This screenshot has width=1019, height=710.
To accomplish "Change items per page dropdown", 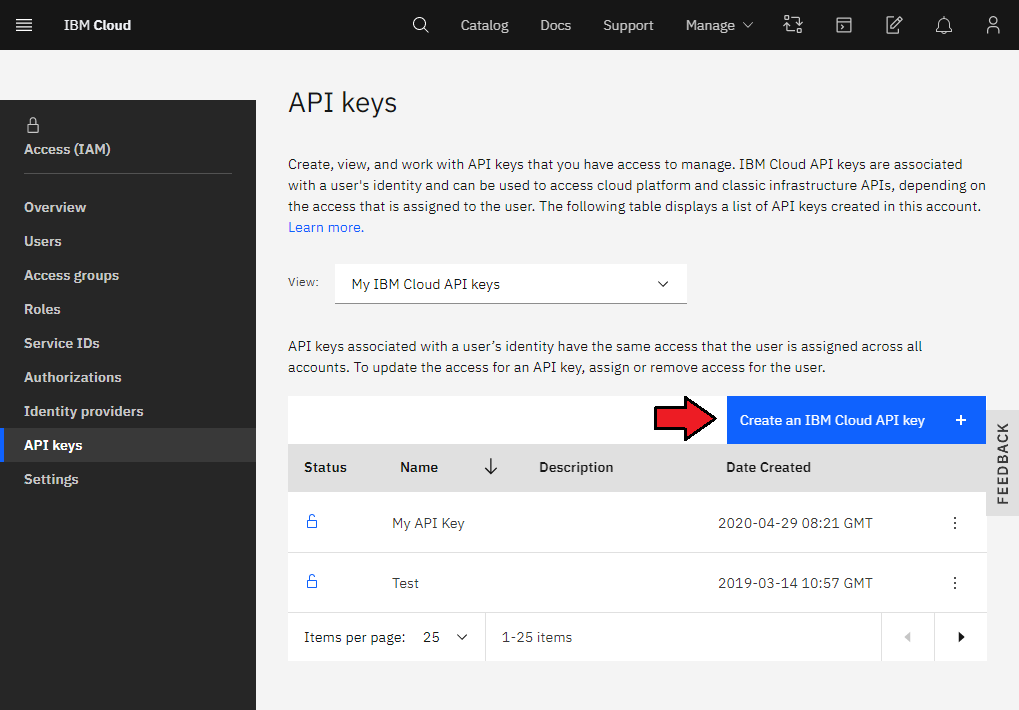I will 445,637.
